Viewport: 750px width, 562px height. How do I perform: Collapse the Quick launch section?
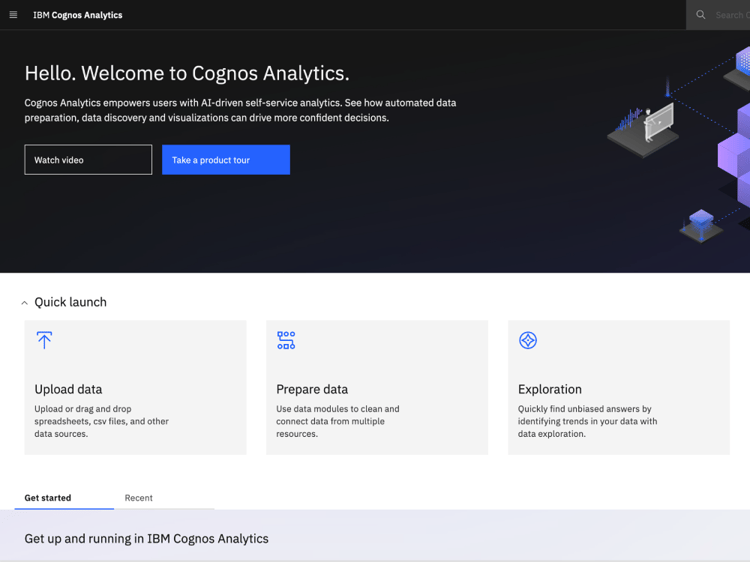[x=24, y=303]
